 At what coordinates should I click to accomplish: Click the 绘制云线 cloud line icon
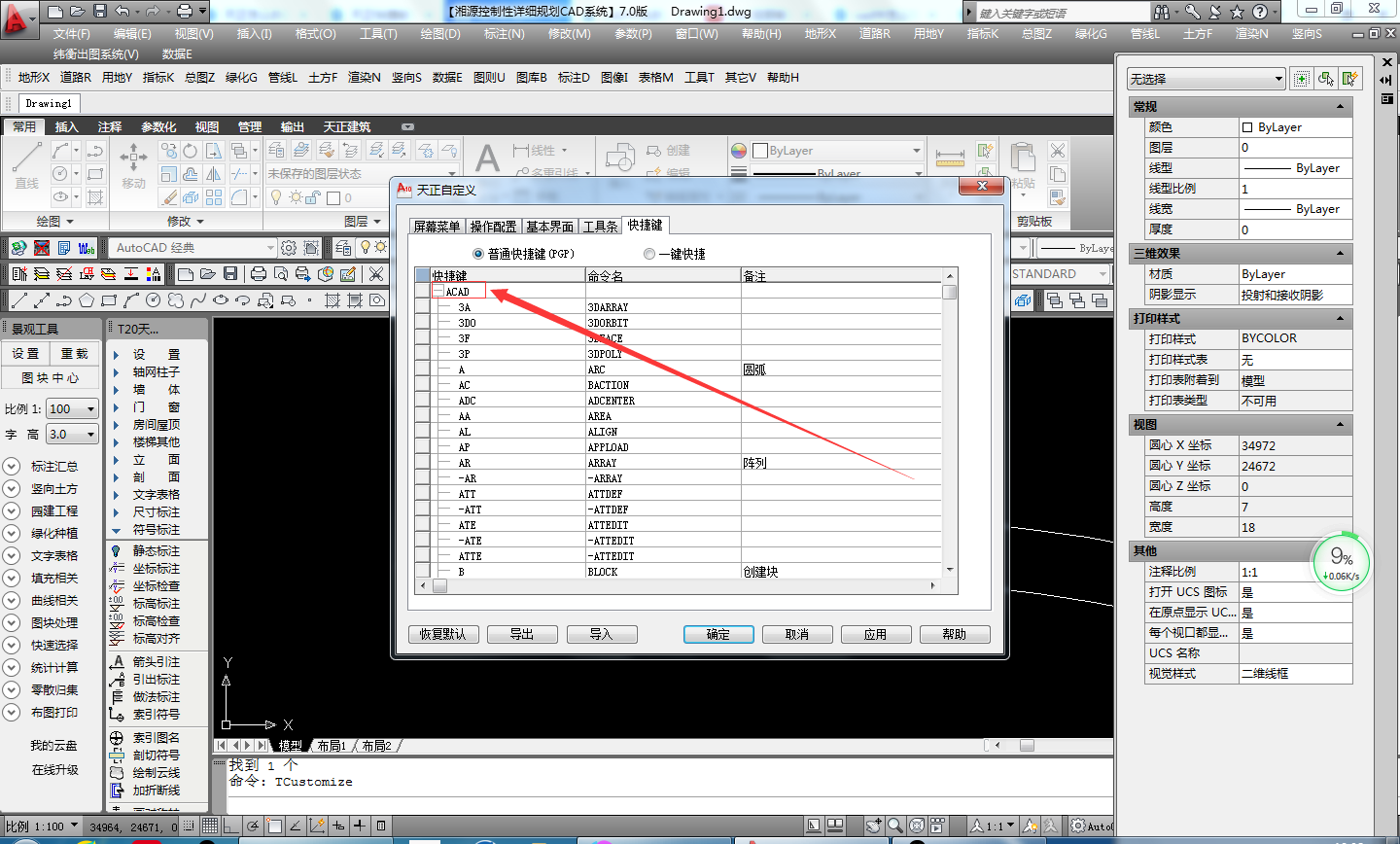(117, 773)
